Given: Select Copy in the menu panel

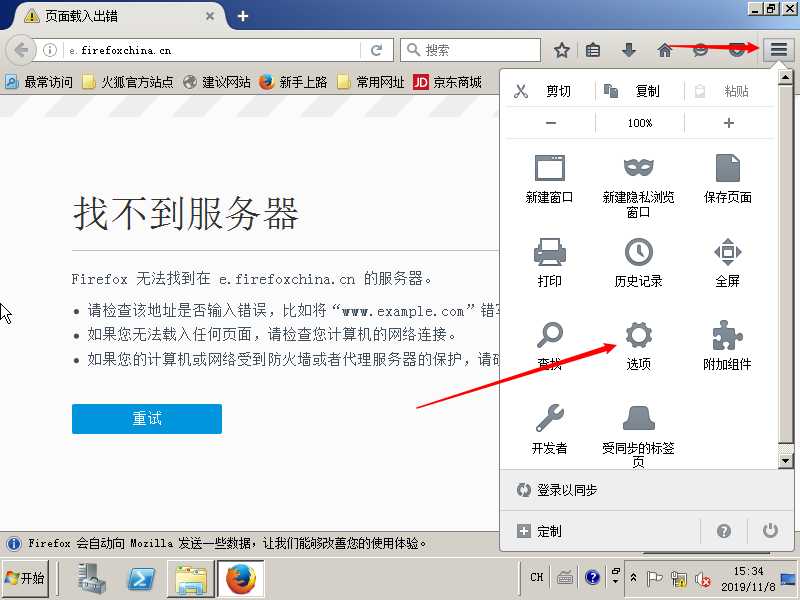Looking at the screenshot, I should point(639,91).
